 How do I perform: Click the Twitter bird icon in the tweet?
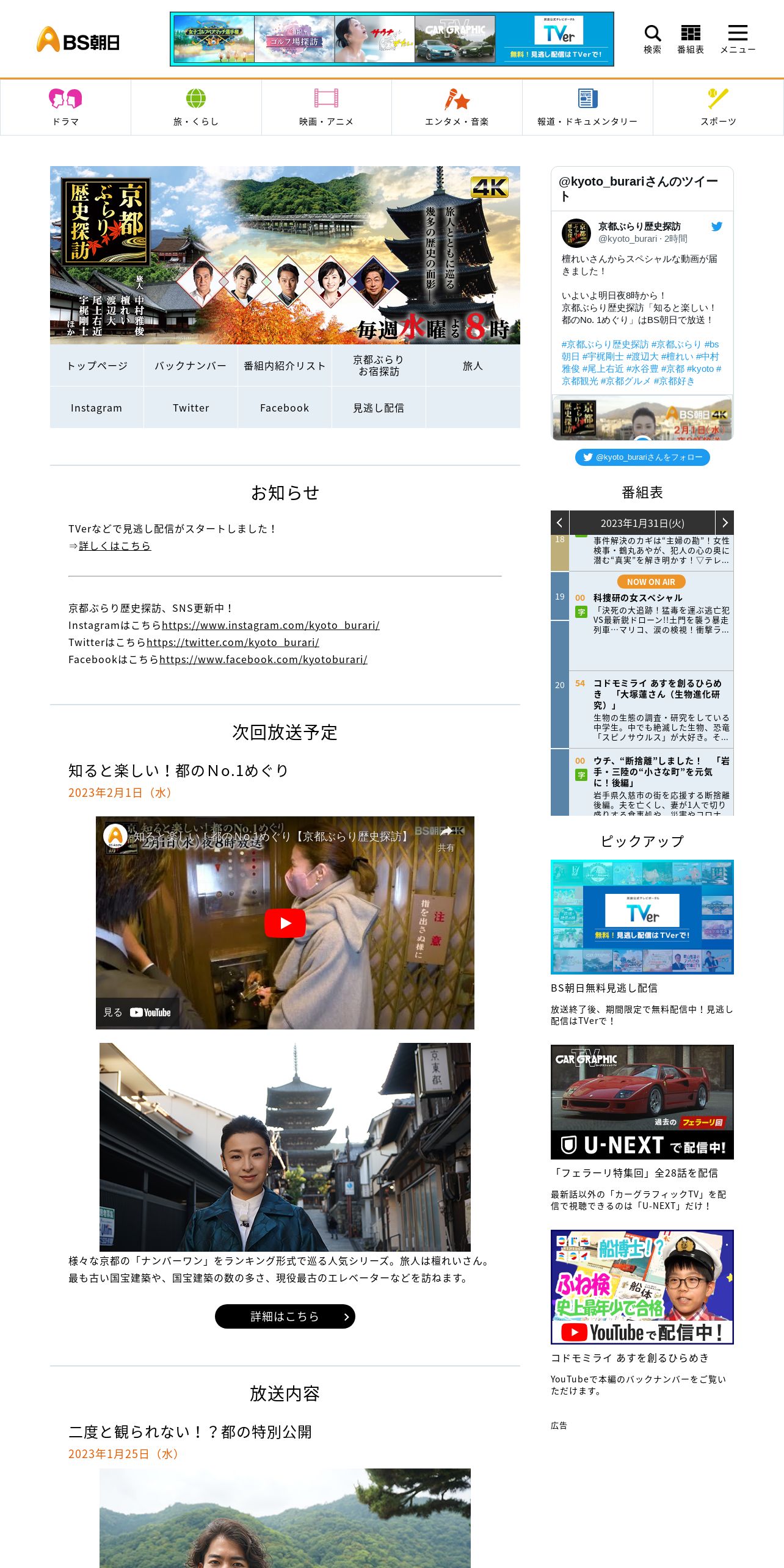pos(717,227)
